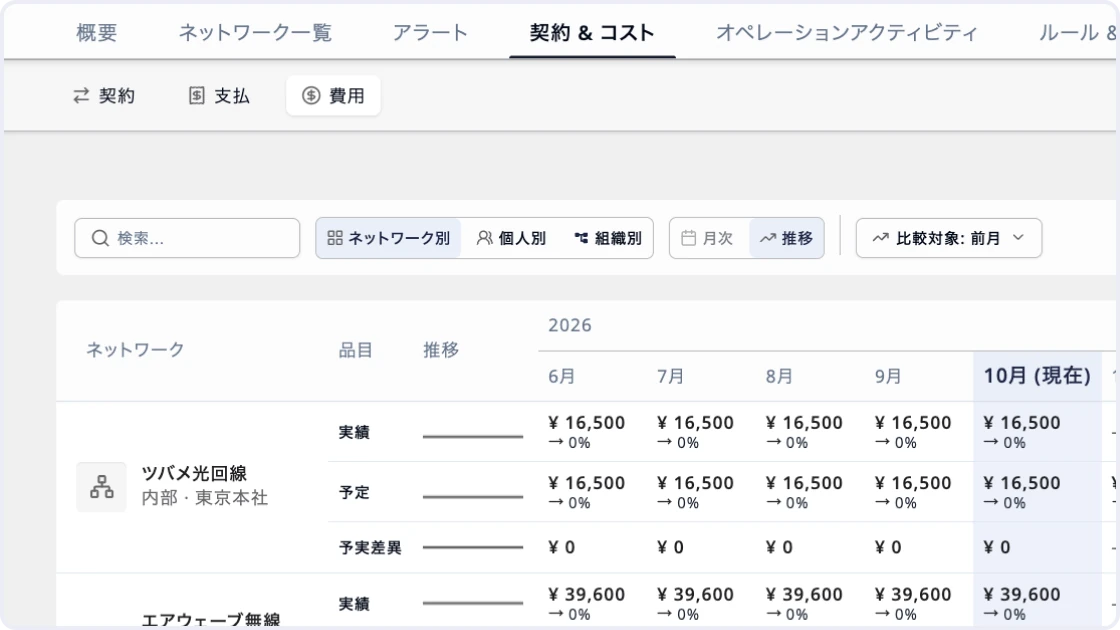Click the 8月 column header
The image size is (1120, 630).
pyautogui.click(x=779, y=376)
